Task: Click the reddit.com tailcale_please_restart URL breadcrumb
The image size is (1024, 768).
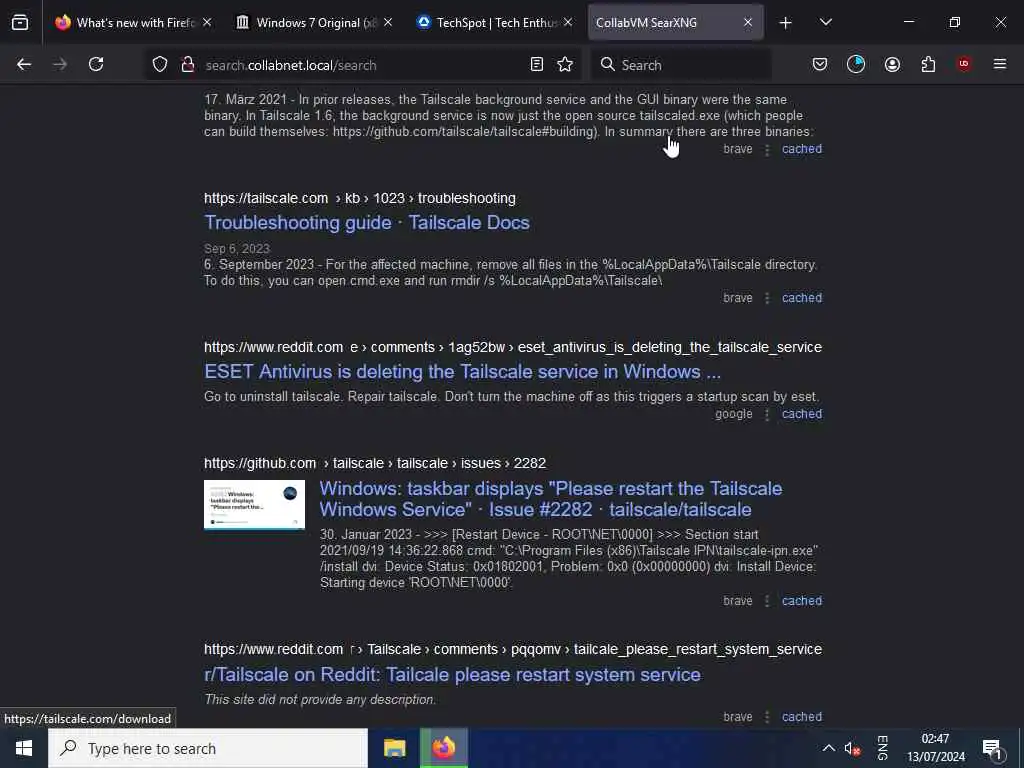Action: click(513, 649)
